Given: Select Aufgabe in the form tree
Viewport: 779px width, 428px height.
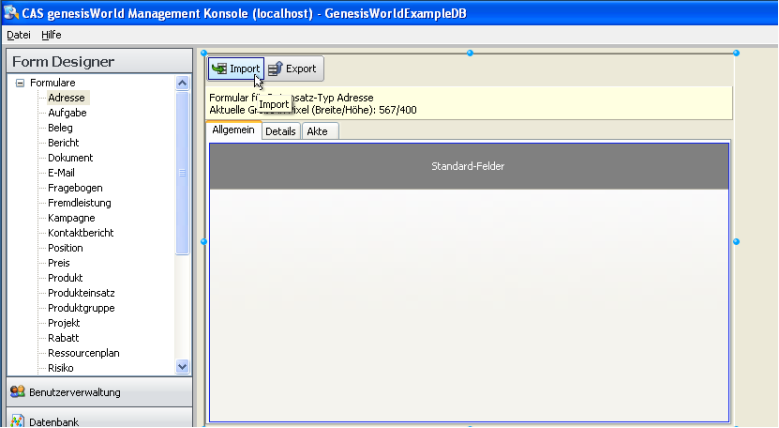Looking at the screenshot, I should click(x=67, y=113).
